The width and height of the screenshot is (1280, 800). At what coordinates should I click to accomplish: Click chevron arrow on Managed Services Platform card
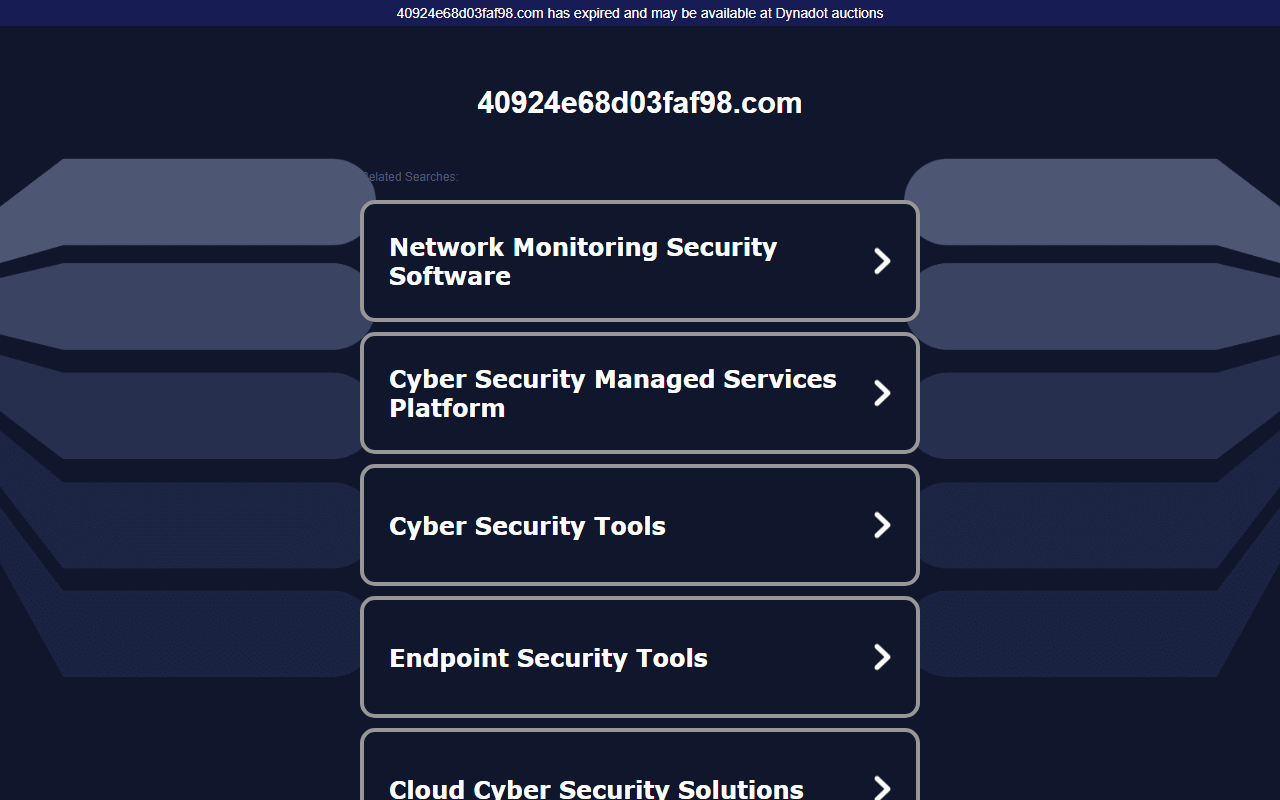(882, 393)
